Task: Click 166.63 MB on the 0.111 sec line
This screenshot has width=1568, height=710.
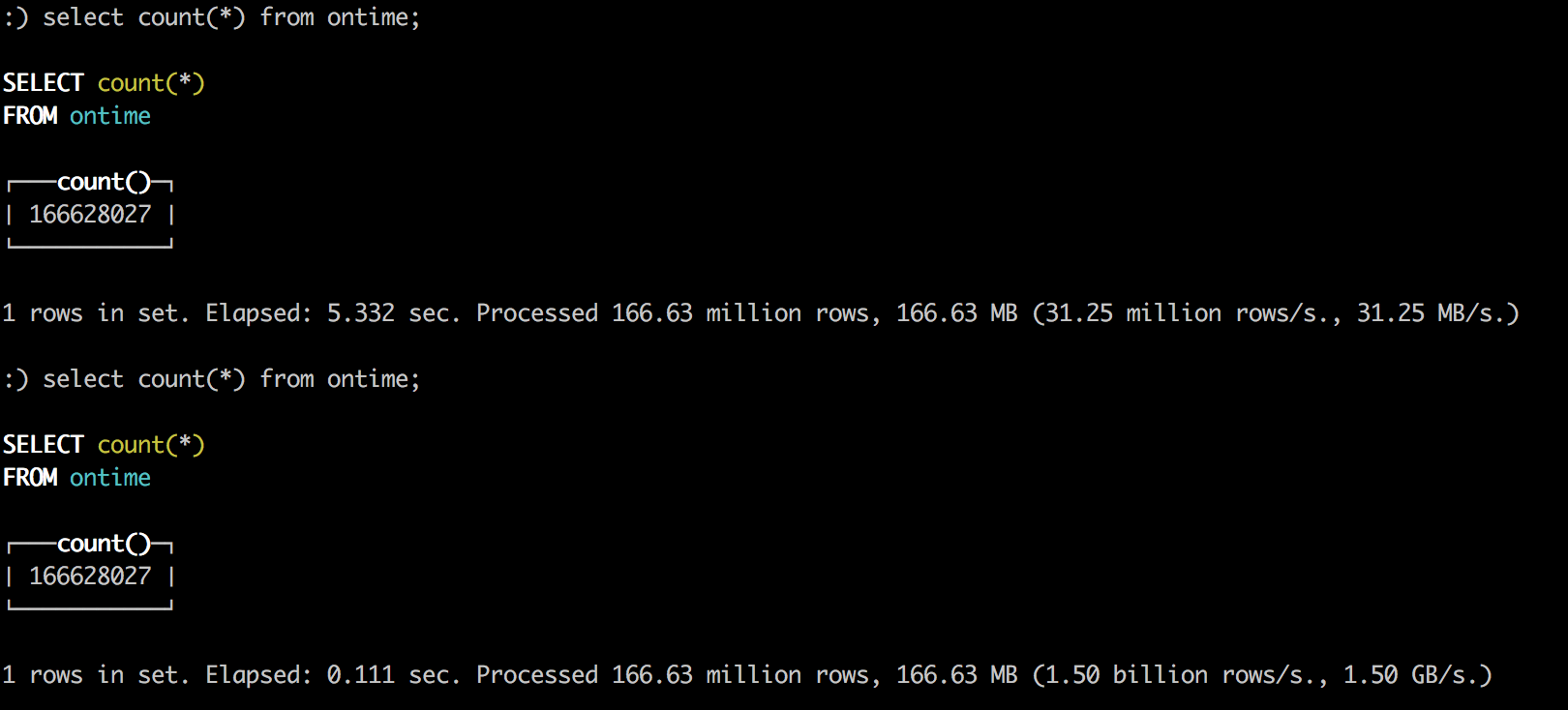Action: [956, 675]
